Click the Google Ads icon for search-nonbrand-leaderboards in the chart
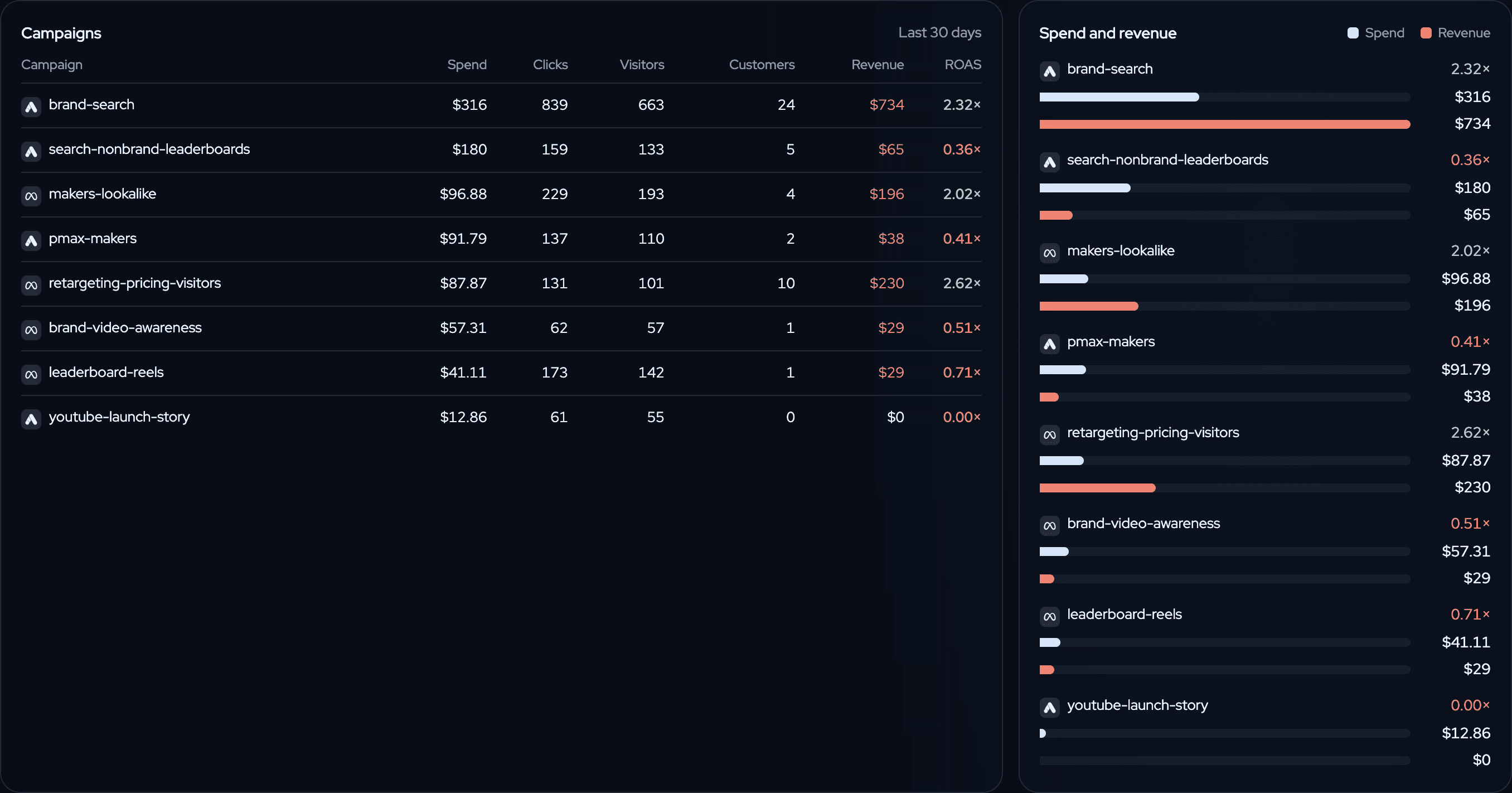The height and width of the screenshot is (793, 1512). tap(1049, 161)
